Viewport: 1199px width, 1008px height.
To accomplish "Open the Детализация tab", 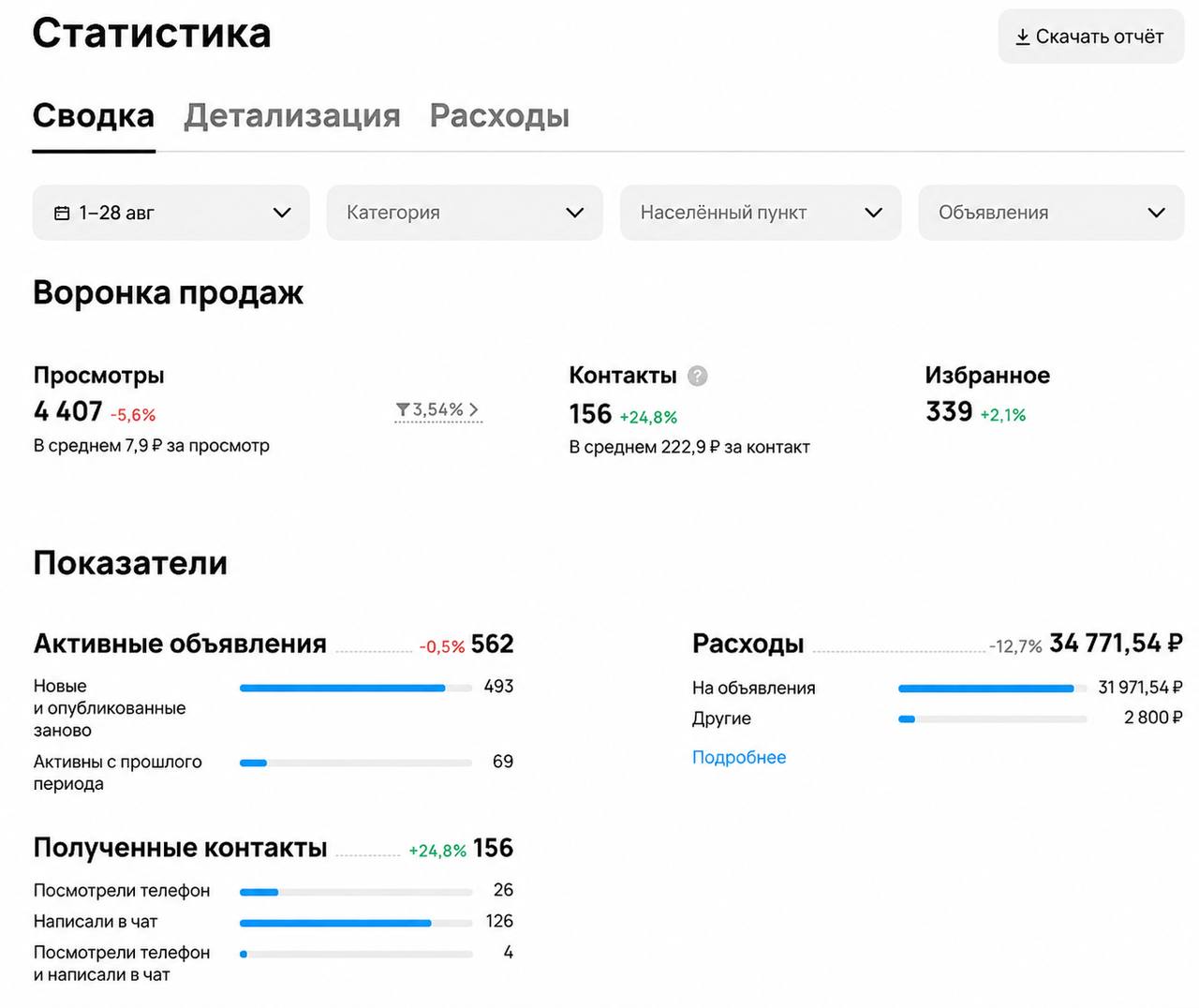I will 292,116.
